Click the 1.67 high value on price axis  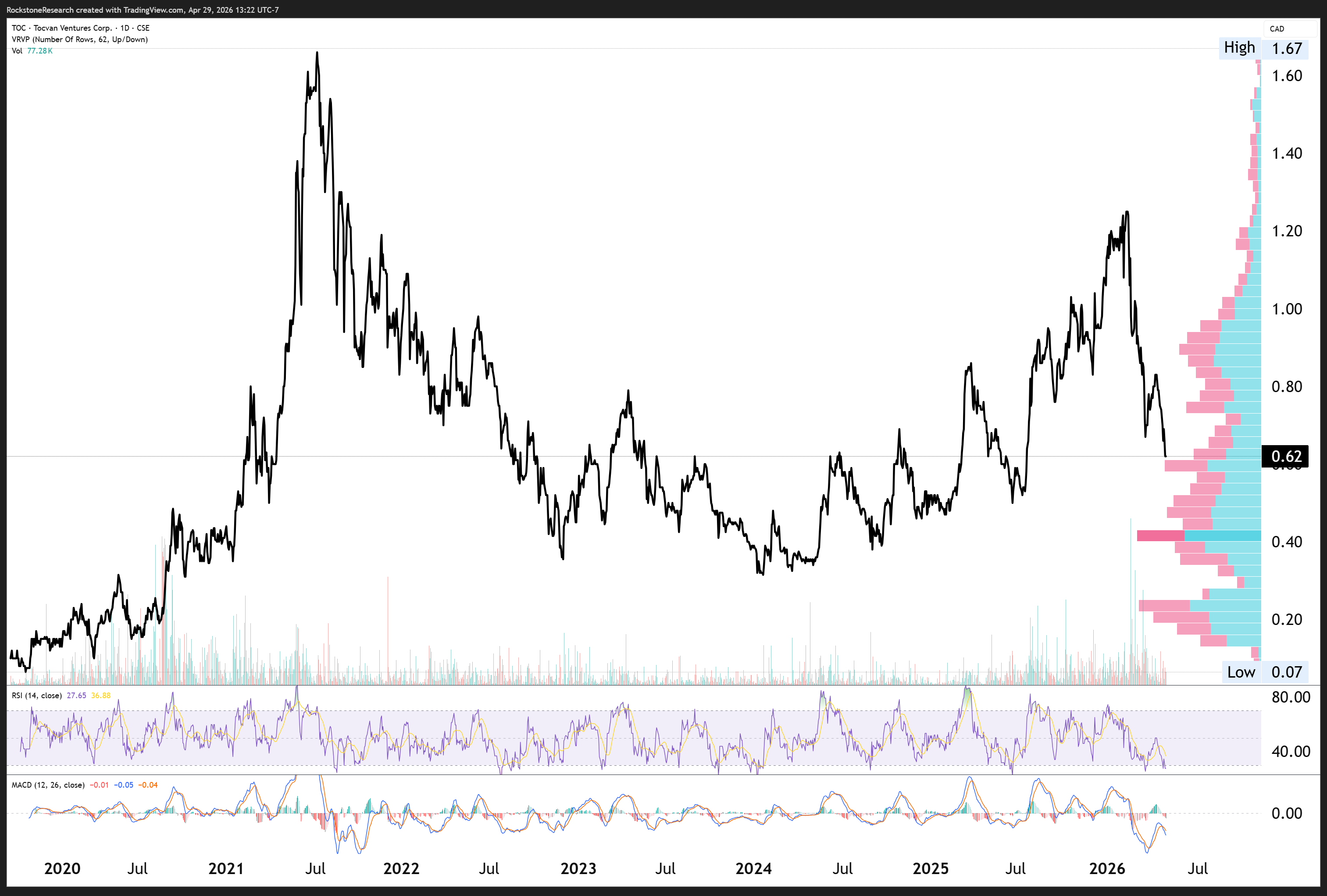pyautogui.click(x=1287, y=49)
